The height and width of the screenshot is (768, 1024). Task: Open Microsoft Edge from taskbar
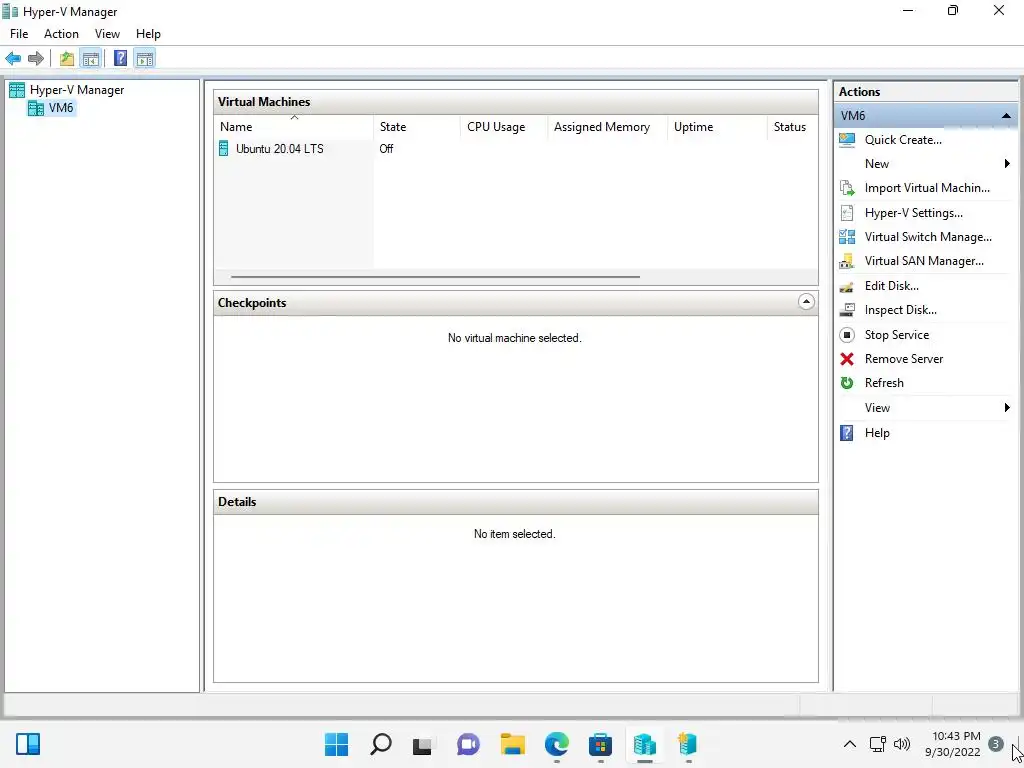(556, 744)
